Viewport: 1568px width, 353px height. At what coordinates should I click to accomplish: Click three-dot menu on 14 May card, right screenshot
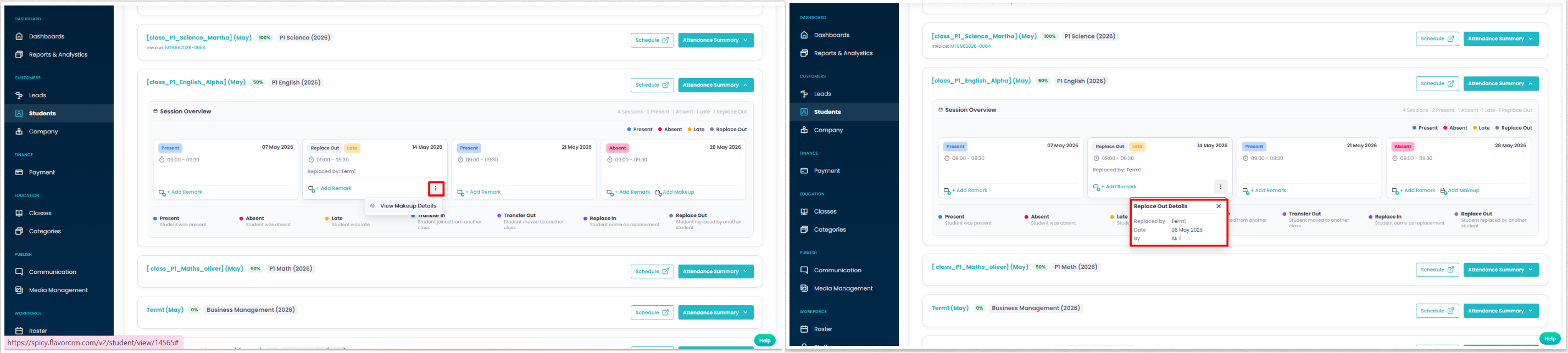coord(1220,187)
